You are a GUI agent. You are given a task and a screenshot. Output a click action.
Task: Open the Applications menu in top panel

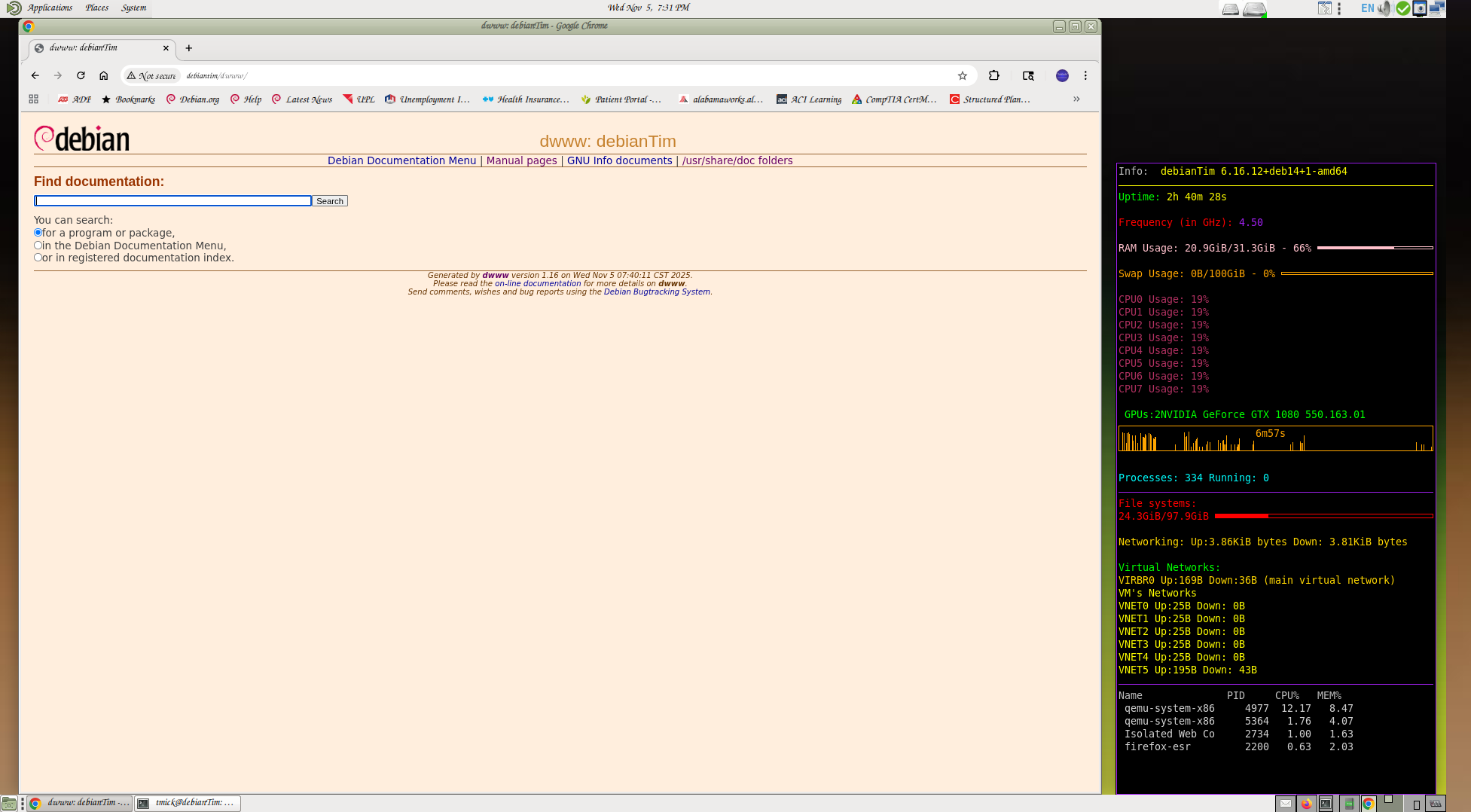tap(50, 8)
